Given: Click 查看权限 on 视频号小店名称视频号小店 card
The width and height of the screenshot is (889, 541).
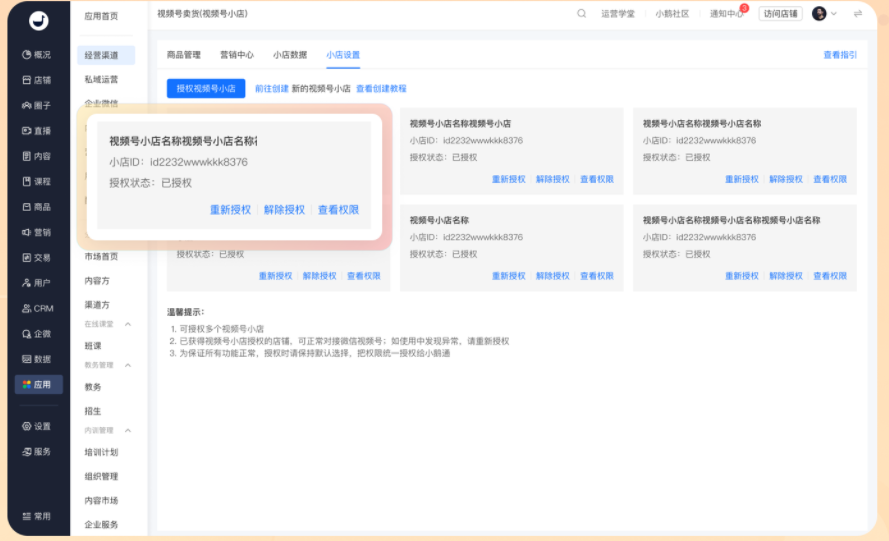Looking at the screenshot, I should (597, 179).
